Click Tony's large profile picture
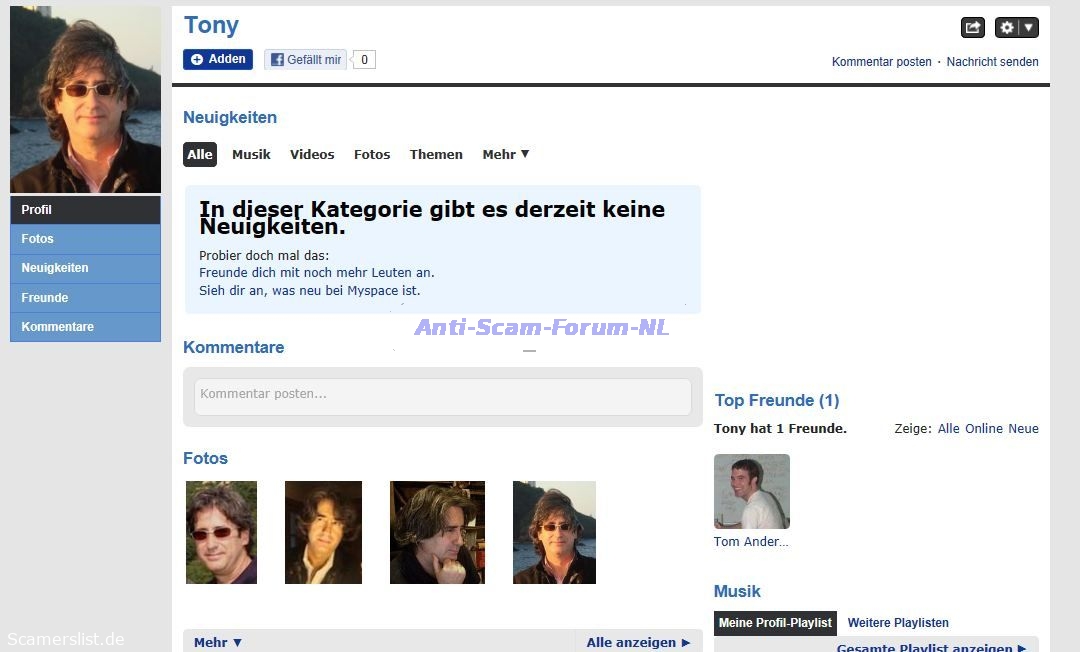The width and height of the screenshot is (1080, 652). pyautogui.click(x=85, y=99)
